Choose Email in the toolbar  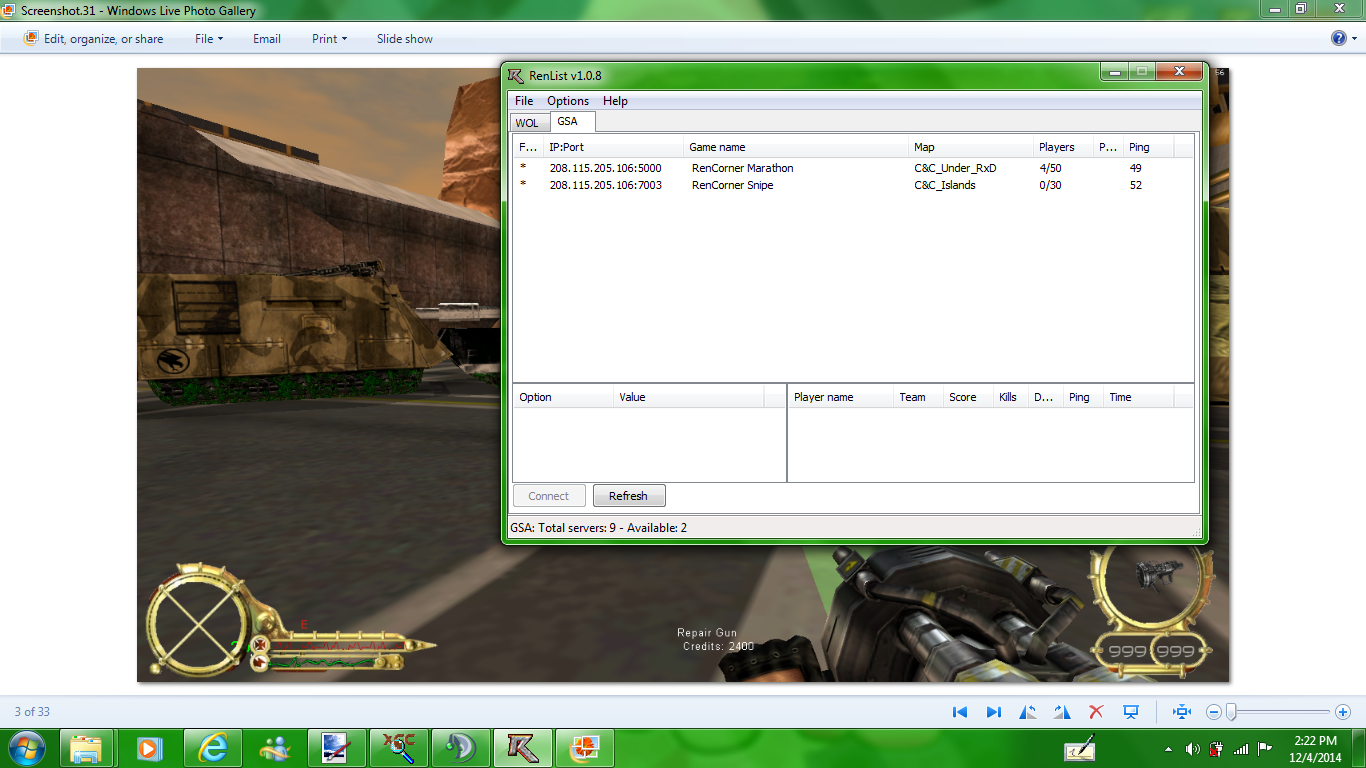tap(266, 39)
